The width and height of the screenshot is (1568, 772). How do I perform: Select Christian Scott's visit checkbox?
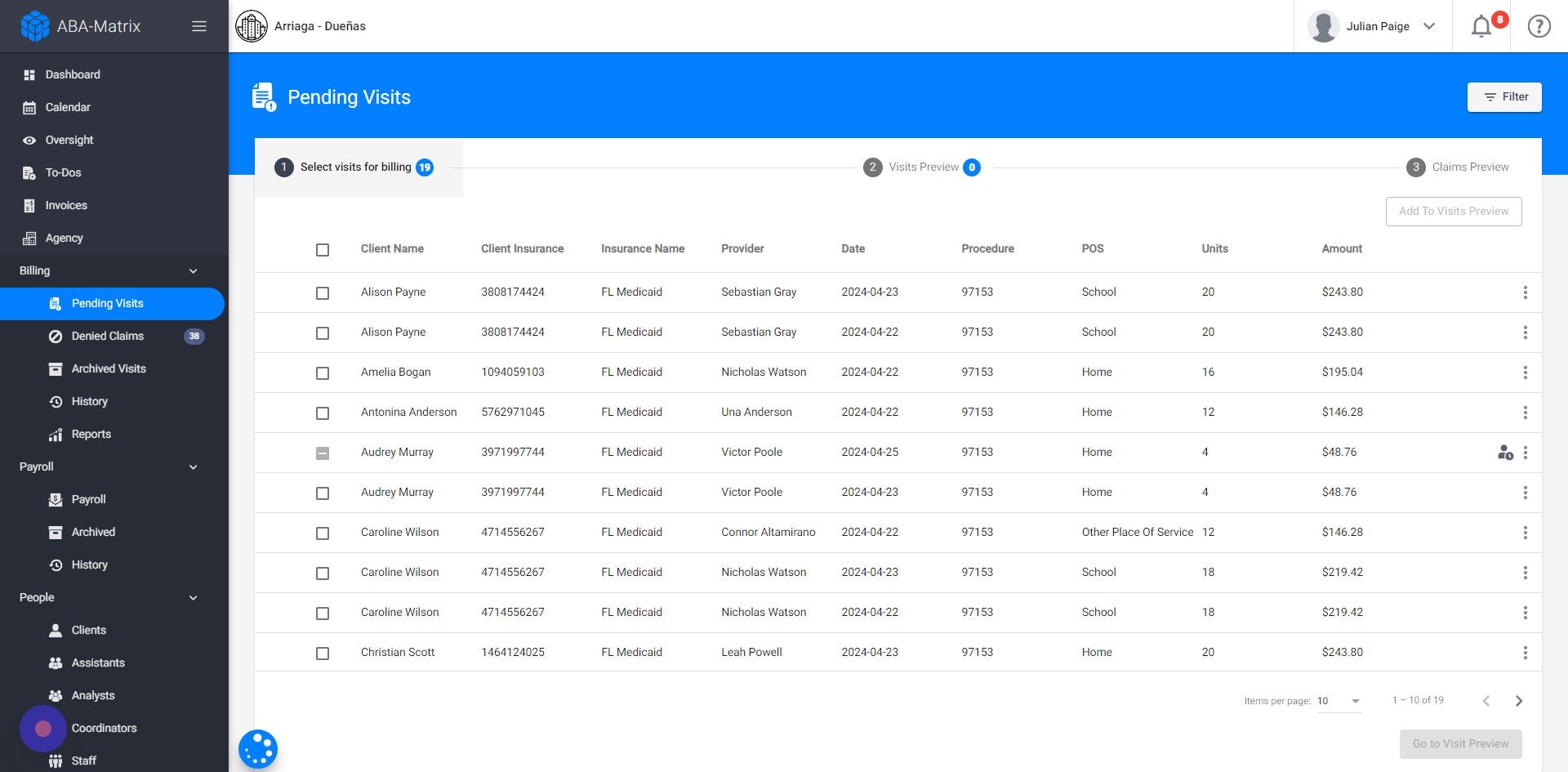(x=323, y=653)
